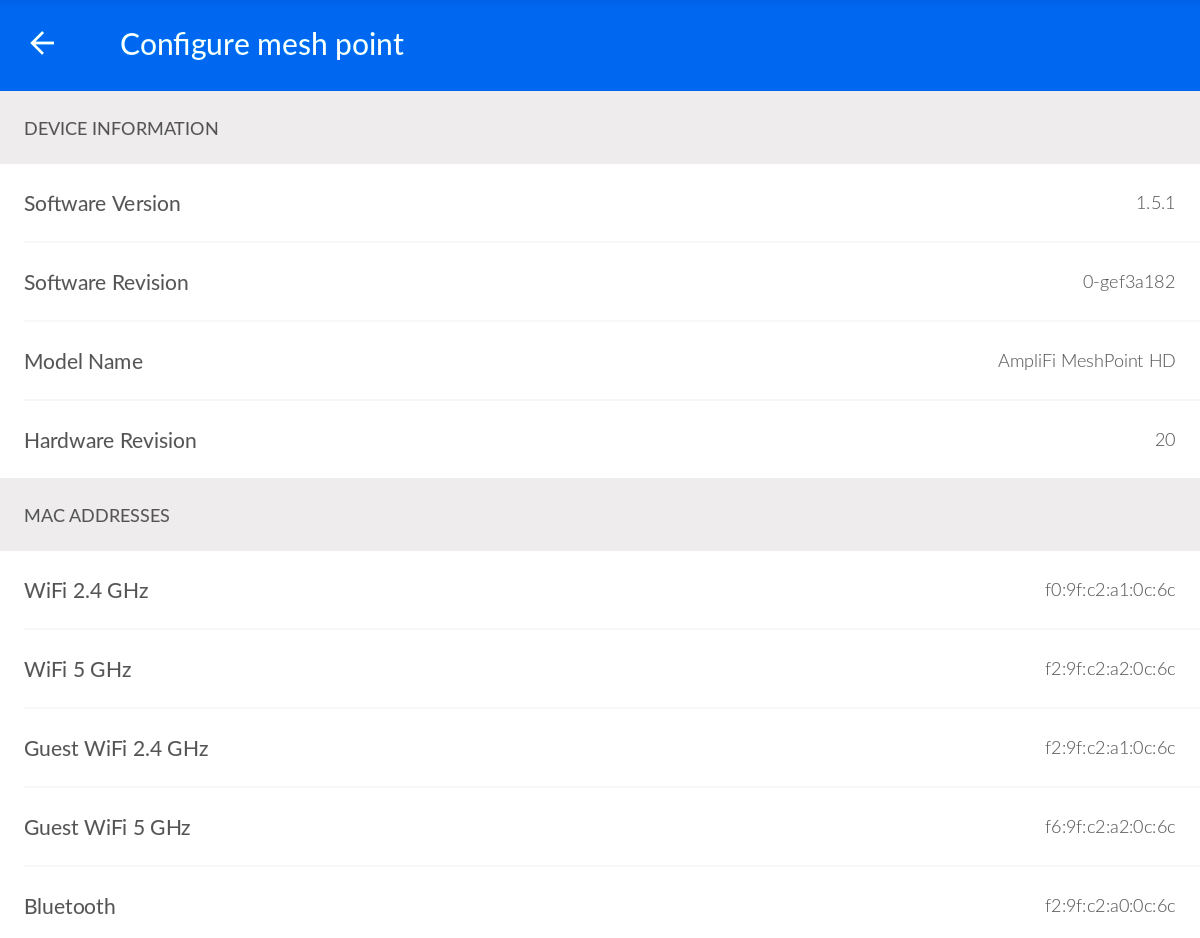Click the 1.5.1 version value
Viewport: 1200px width, 938px height.
[x=1154, y=203]
